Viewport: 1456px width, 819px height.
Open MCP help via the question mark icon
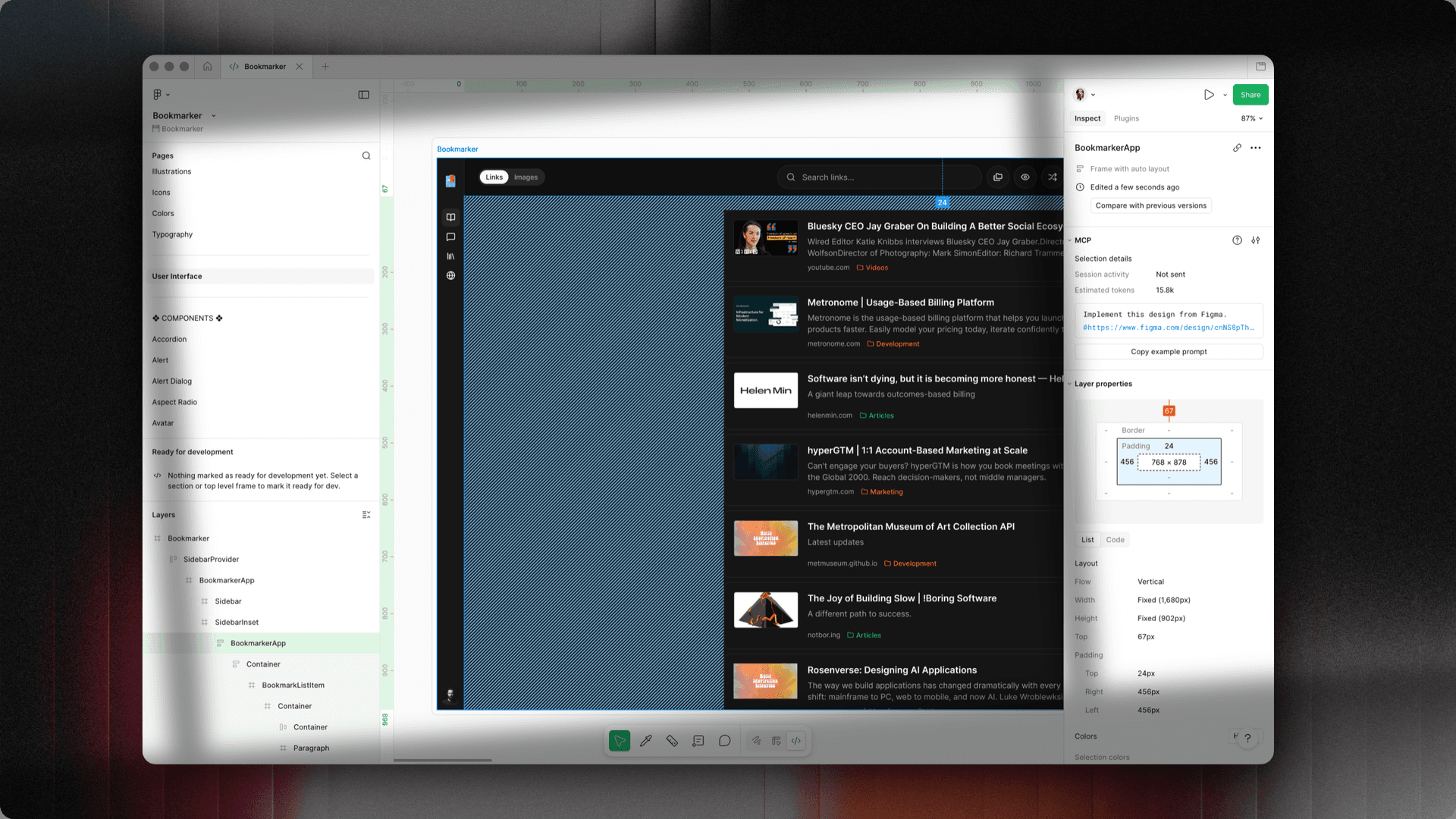1237,240
